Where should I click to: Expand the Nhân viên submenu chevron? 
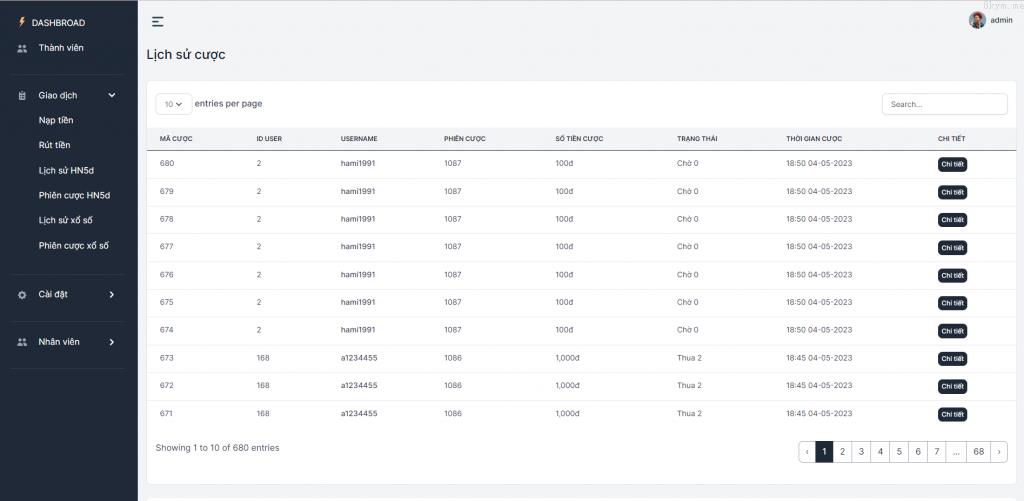click(112, 342)
